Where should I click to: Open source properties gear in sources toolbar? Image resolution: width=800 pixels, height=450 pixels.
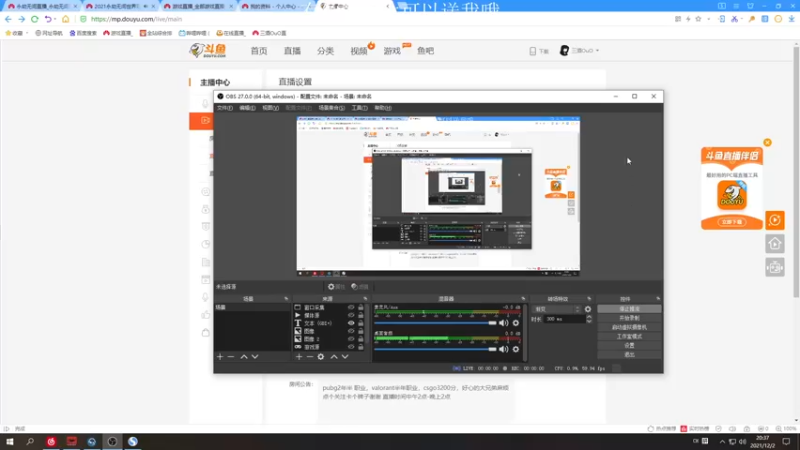pos(321,357)
